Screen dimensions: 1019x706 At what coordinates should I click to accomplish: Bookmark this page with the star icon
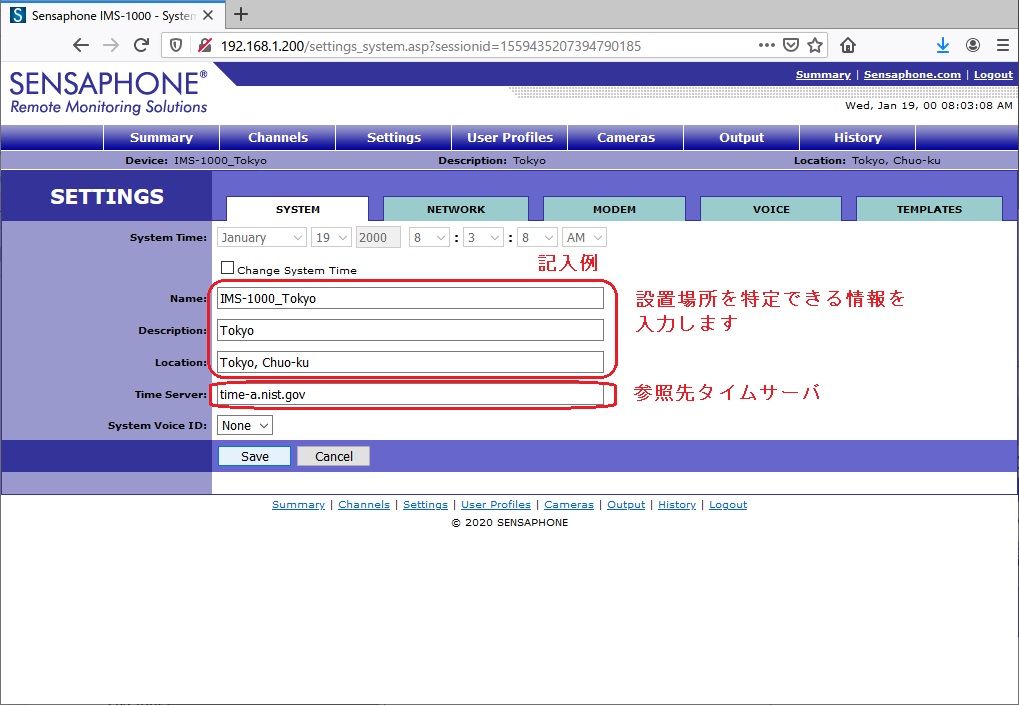[815, 46]
